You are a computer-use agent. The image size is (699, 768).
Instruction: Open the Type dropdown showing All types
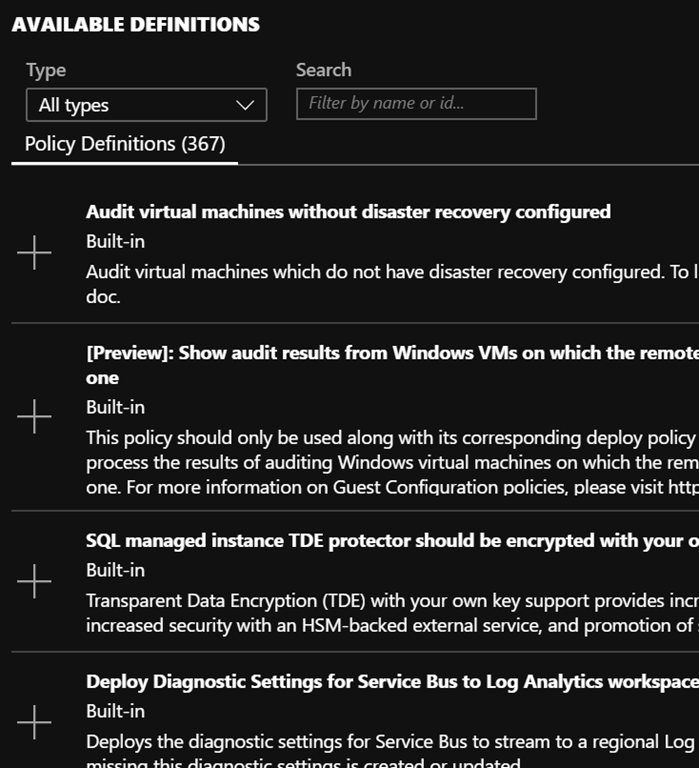(146, 105)
